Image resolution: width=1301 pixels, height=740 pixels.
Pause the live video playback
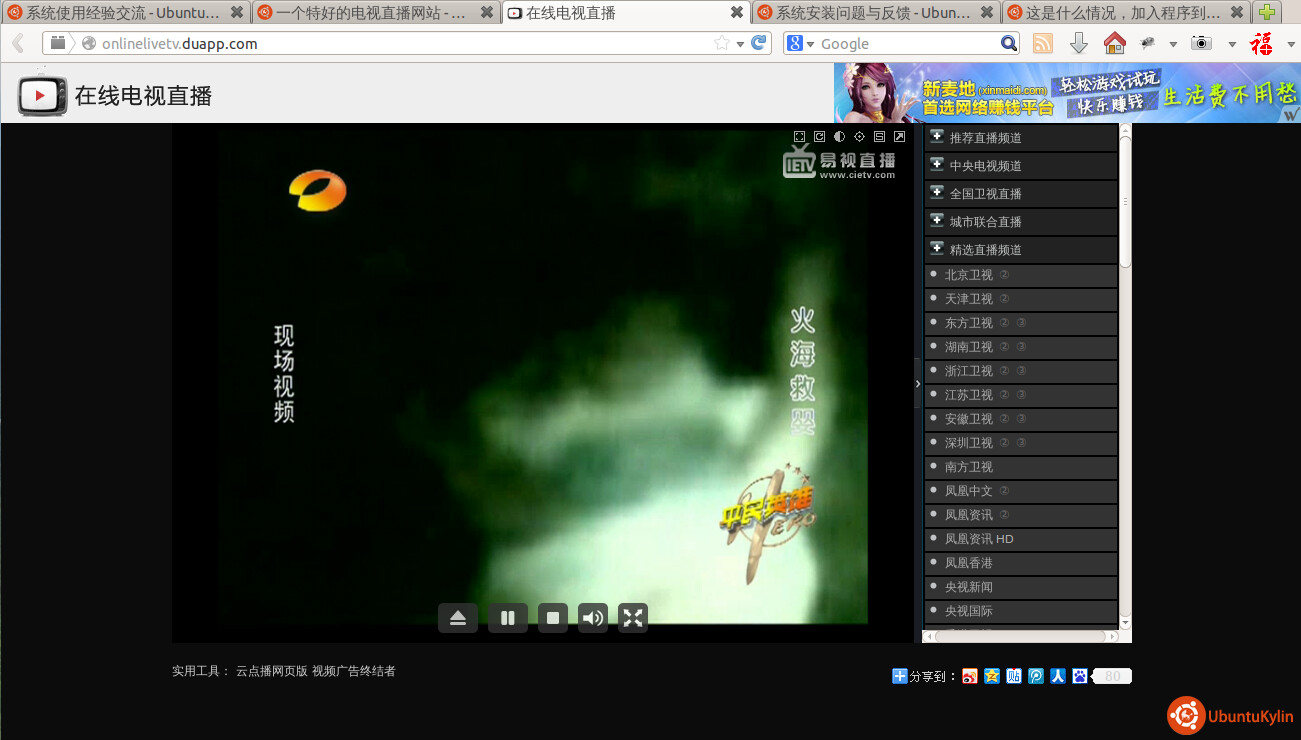(x=507, y=618)
